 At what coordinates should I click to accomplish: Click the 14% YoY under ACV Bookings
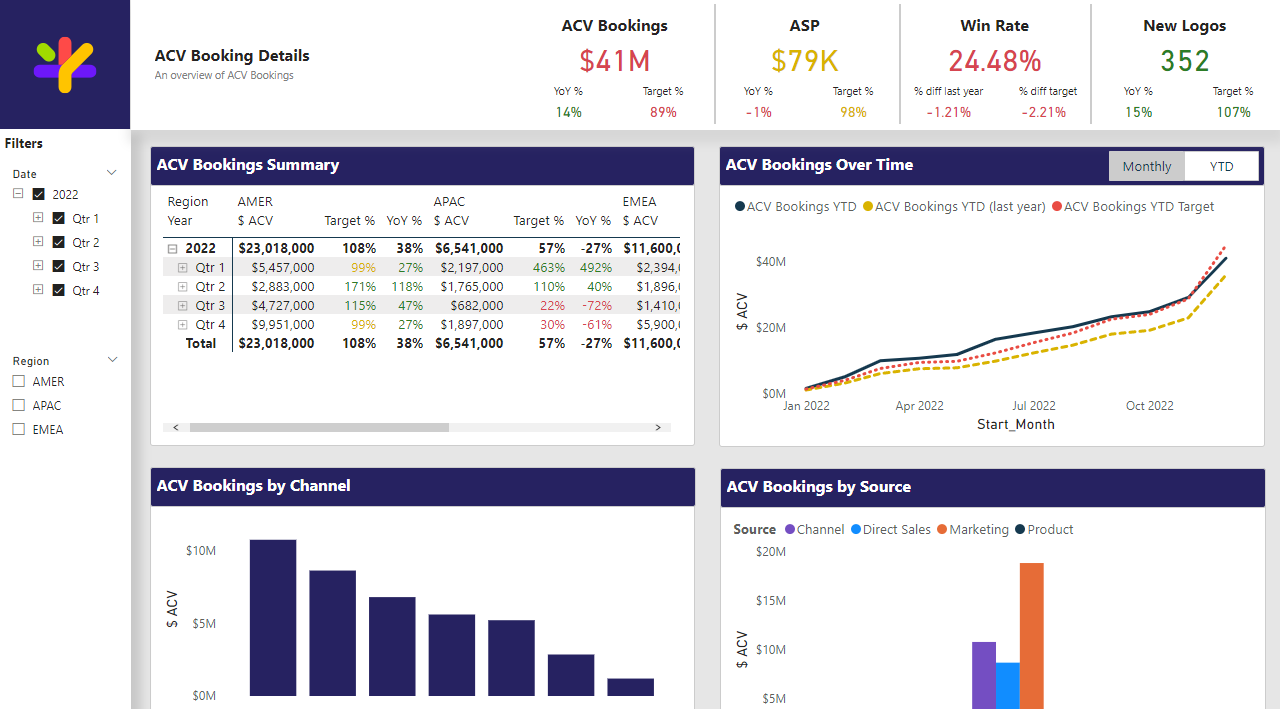coord(568,112)
